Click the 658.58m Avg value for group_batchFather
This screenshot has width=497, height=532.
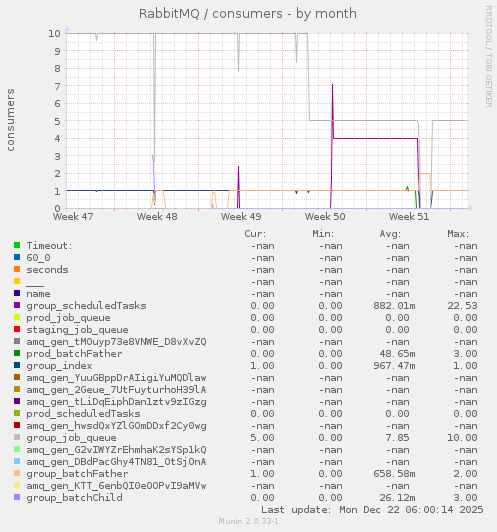(x=395, y=474)
